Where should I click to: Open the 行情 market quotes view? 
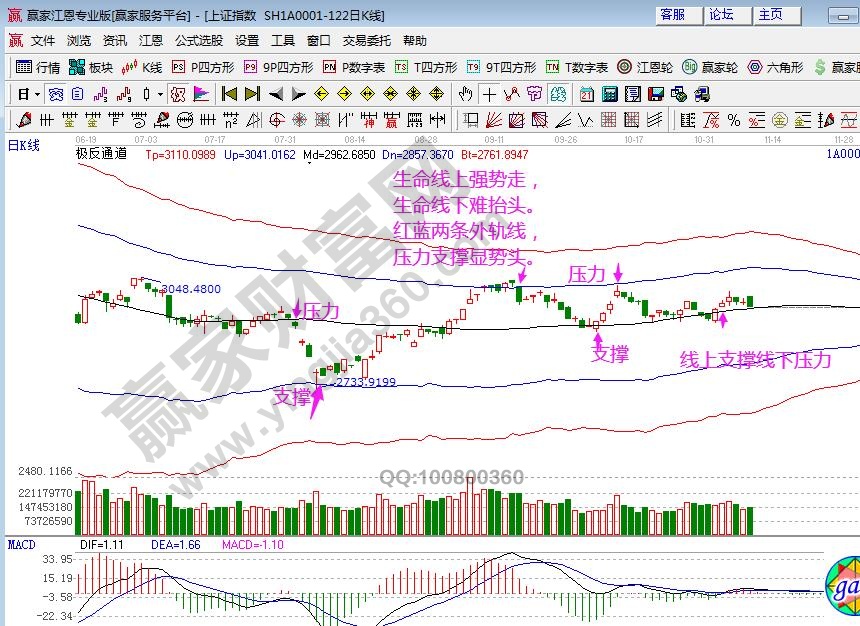click(38, 67)
